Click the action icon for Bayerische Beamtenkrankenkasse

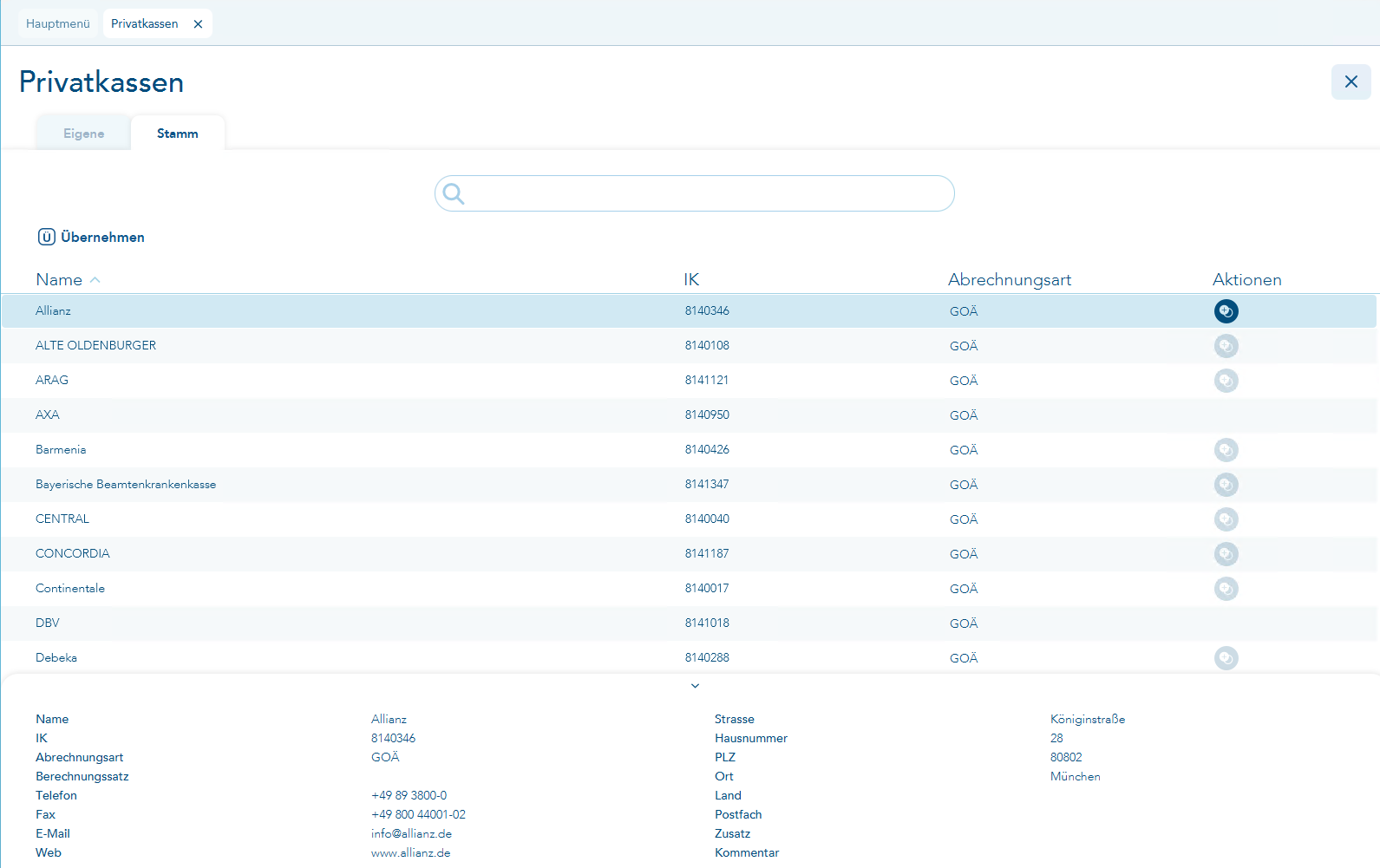click(1226, 485)
